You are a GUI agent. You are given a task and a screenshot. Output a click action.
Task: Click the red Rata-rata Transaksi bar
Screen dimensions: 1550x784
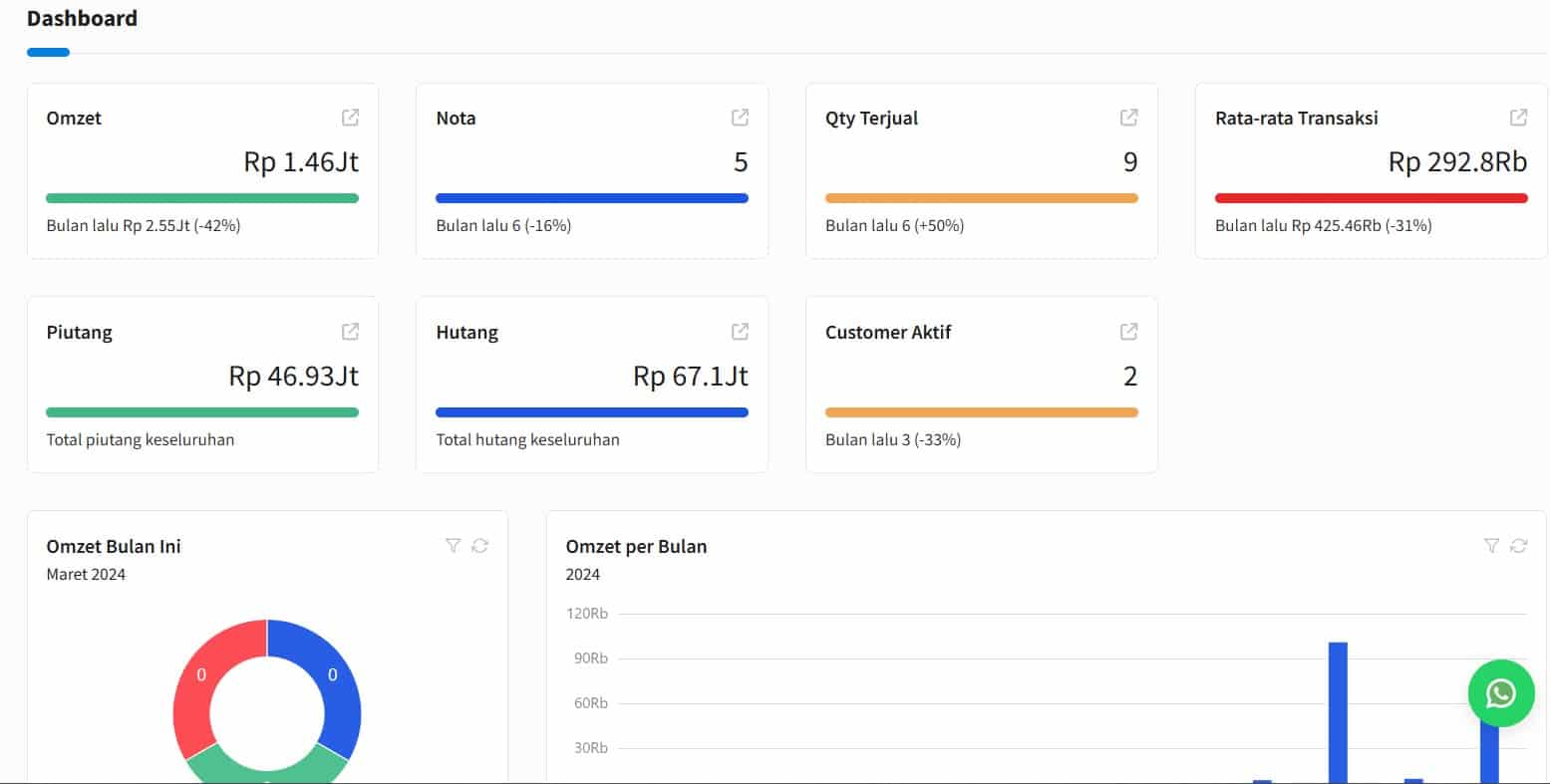pos(1371,198)
